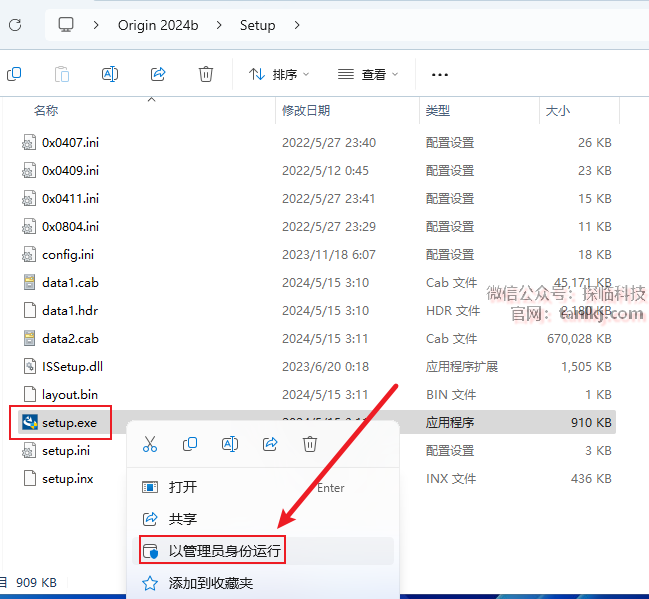This screenshot has height=599, width=649.
Task: Select the 0x0409.ini file icon
Action: click(29, 171)
